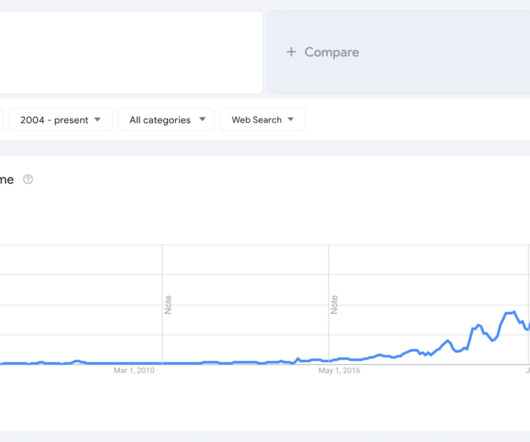
Task: Open the 2004 - present time range dropdown
Action: 60,119
